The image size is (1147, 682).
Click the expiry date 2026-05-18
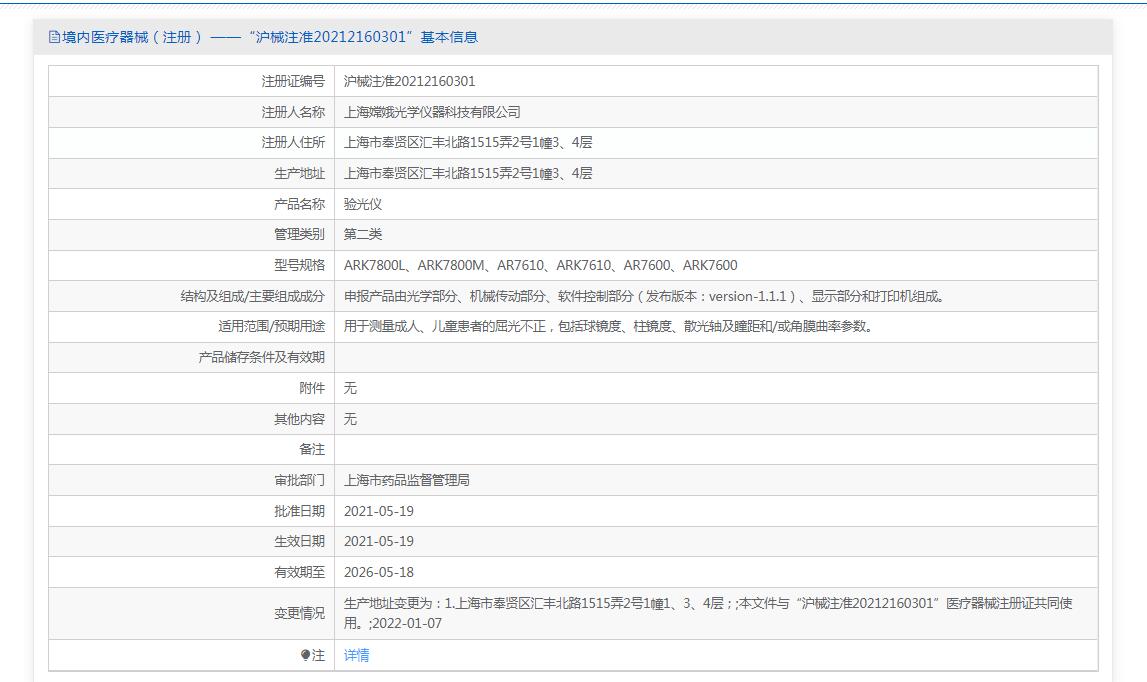pyautogui.click(x=379, y=572)
